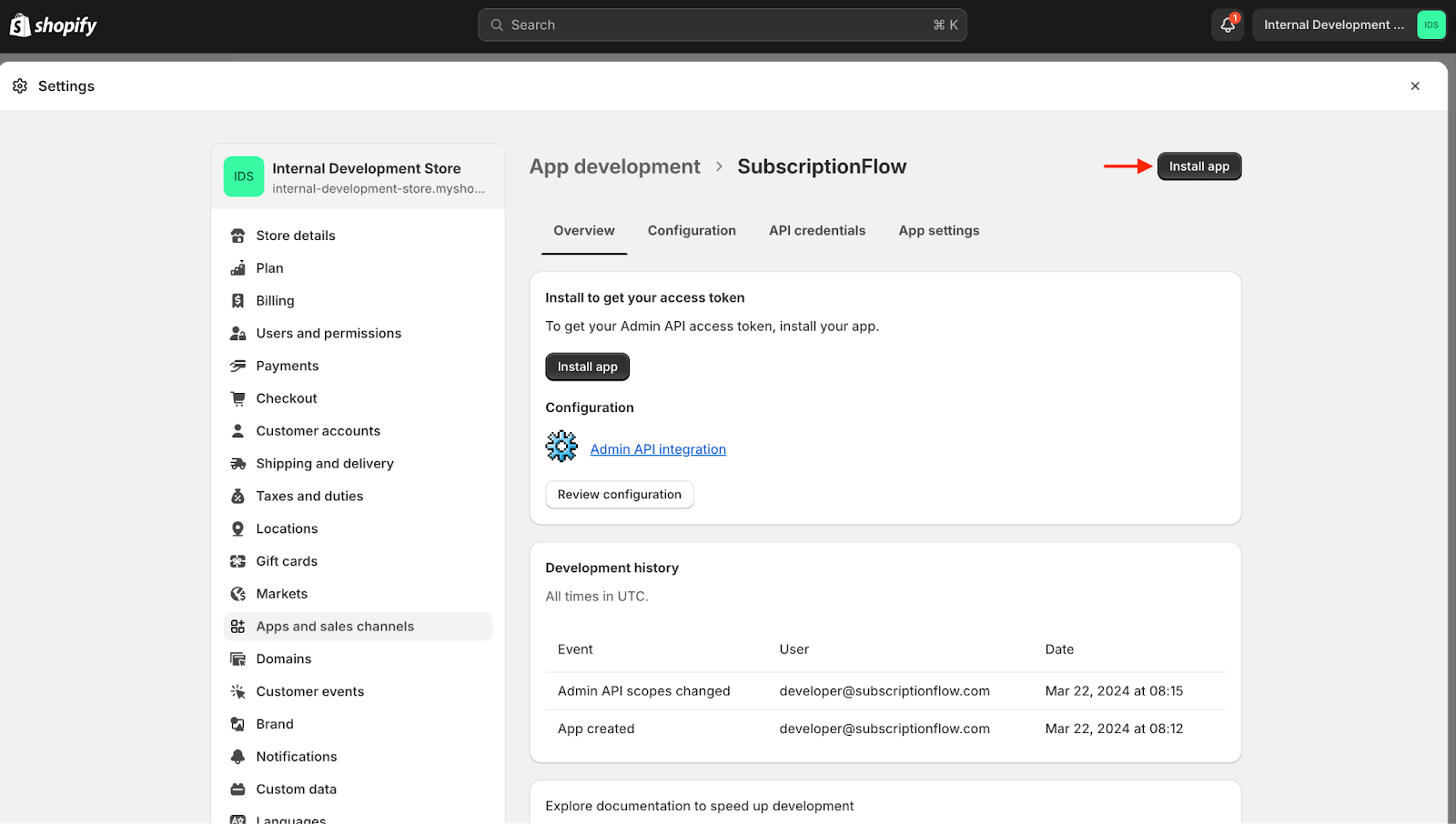Click the Admin API integration gear icon
The width and height of the screenshot is (1456, 824).
[x=561, y=447]
